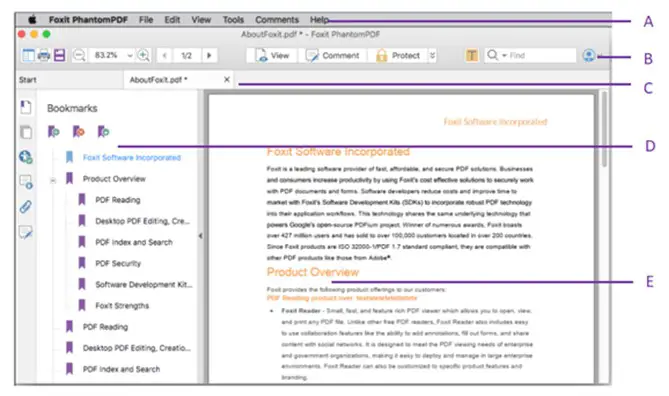
Task: Close the AboutFoxit.pdf tab
Action: [x=227, y=79]
